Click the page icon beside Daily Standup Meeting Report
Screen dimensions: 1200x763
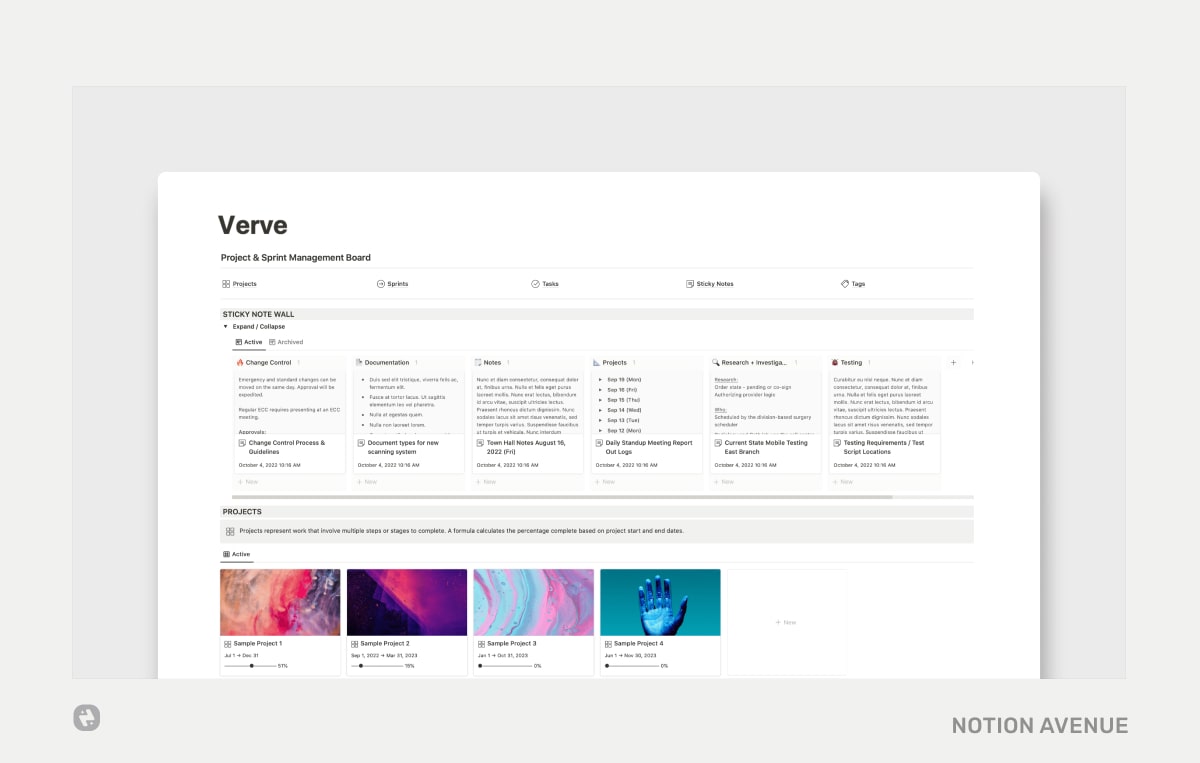pyautogui.click(x=599, y=441)
